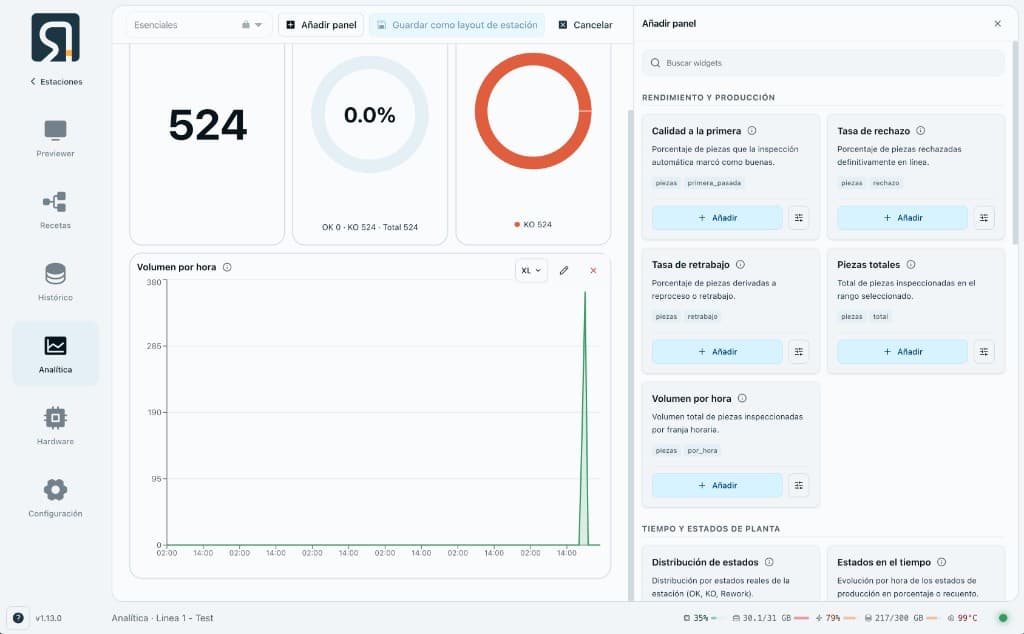Remove the Volumen por hora chart panel
This screenshot has width=1024, height=634.
pyautogui.click(x=593, y=270)
